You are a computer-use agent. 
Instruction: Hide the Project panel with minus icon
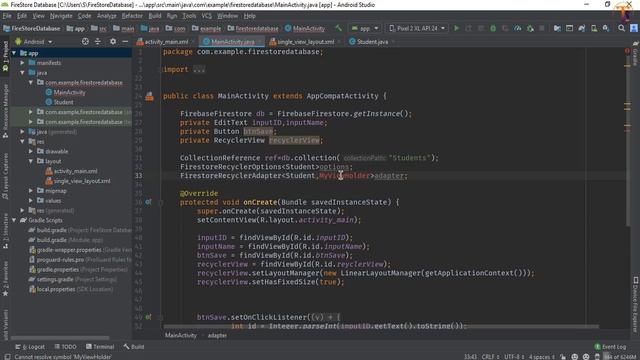tap(125, 42)
